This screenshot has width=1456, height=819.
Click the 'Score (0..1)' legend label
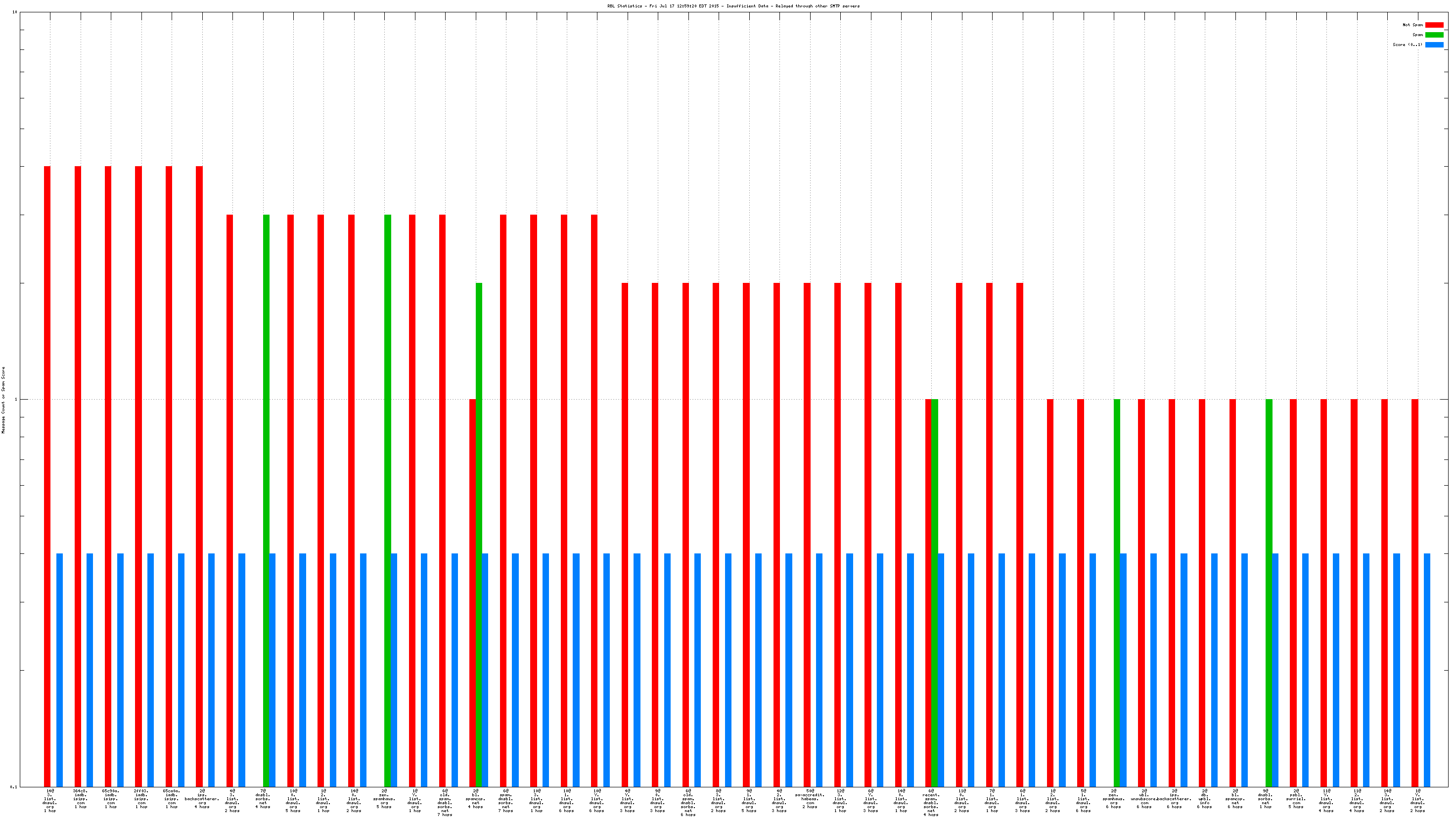tap(1408, 45)
